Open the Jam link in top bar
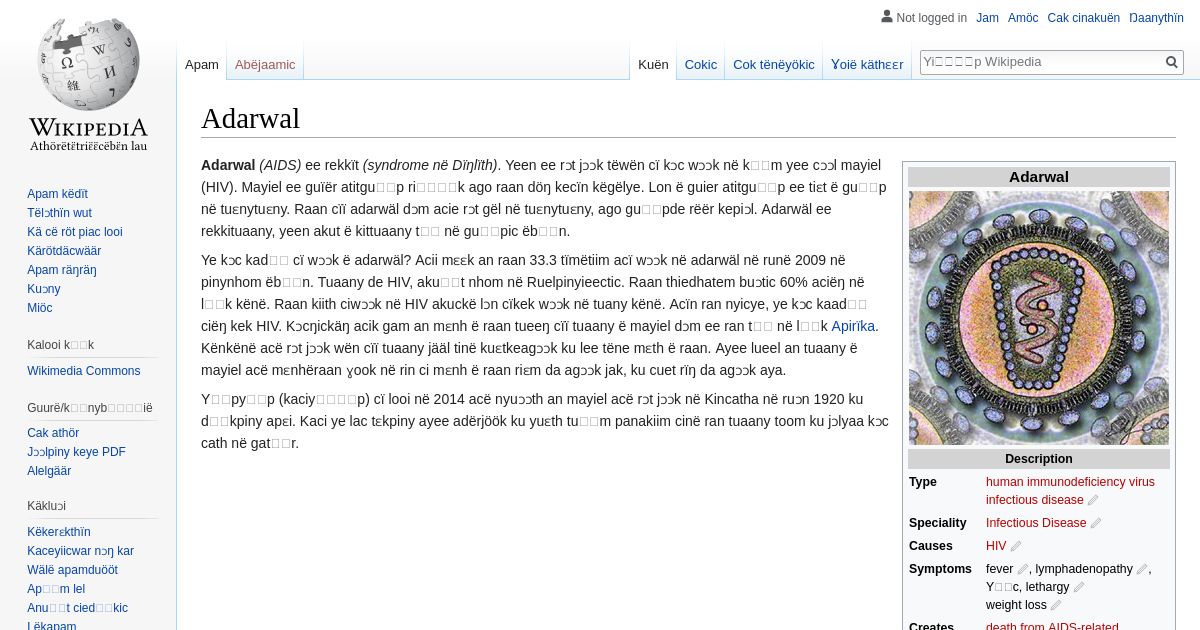 (x=987, y=17)
